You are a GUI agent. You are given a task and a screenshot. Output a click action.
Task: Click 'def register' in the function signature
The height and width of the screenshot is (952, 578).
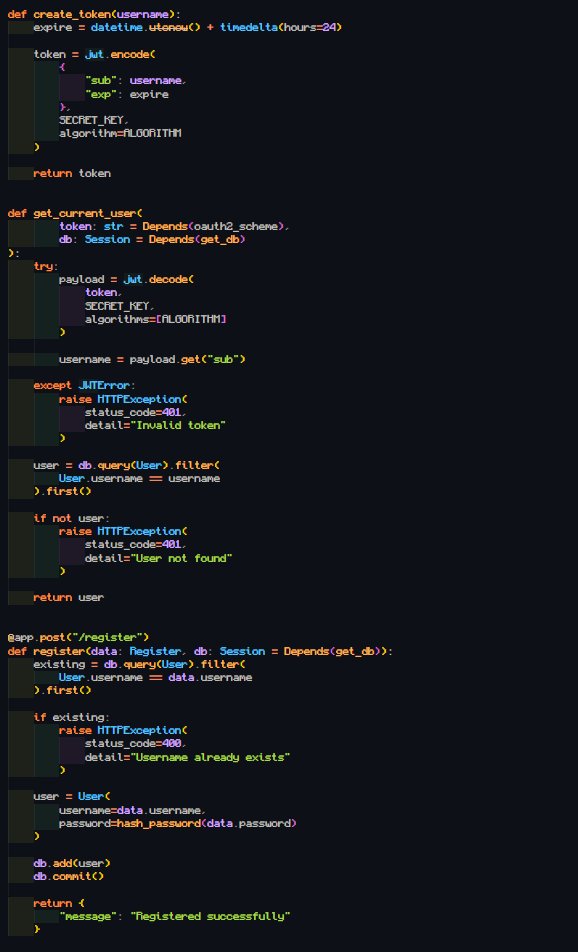click(x=46, y=651)
